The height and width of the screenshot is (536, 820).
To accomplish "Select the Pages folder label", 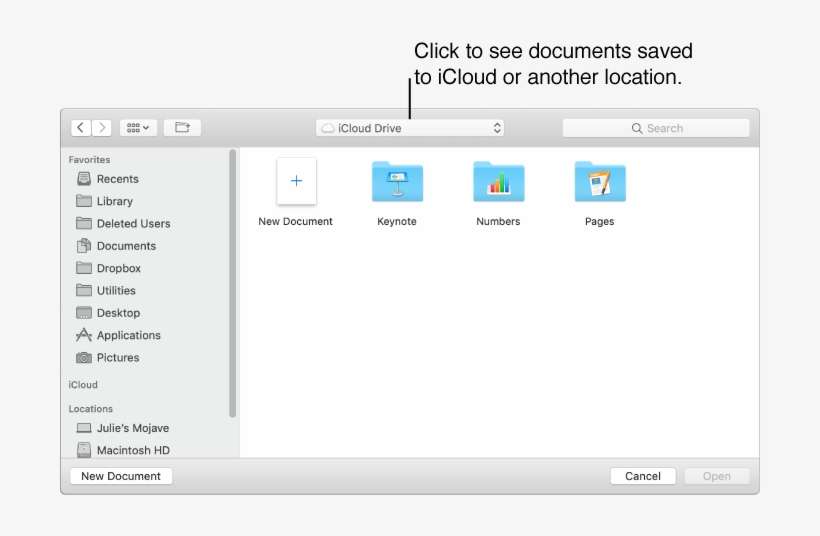I will point(599,221).
